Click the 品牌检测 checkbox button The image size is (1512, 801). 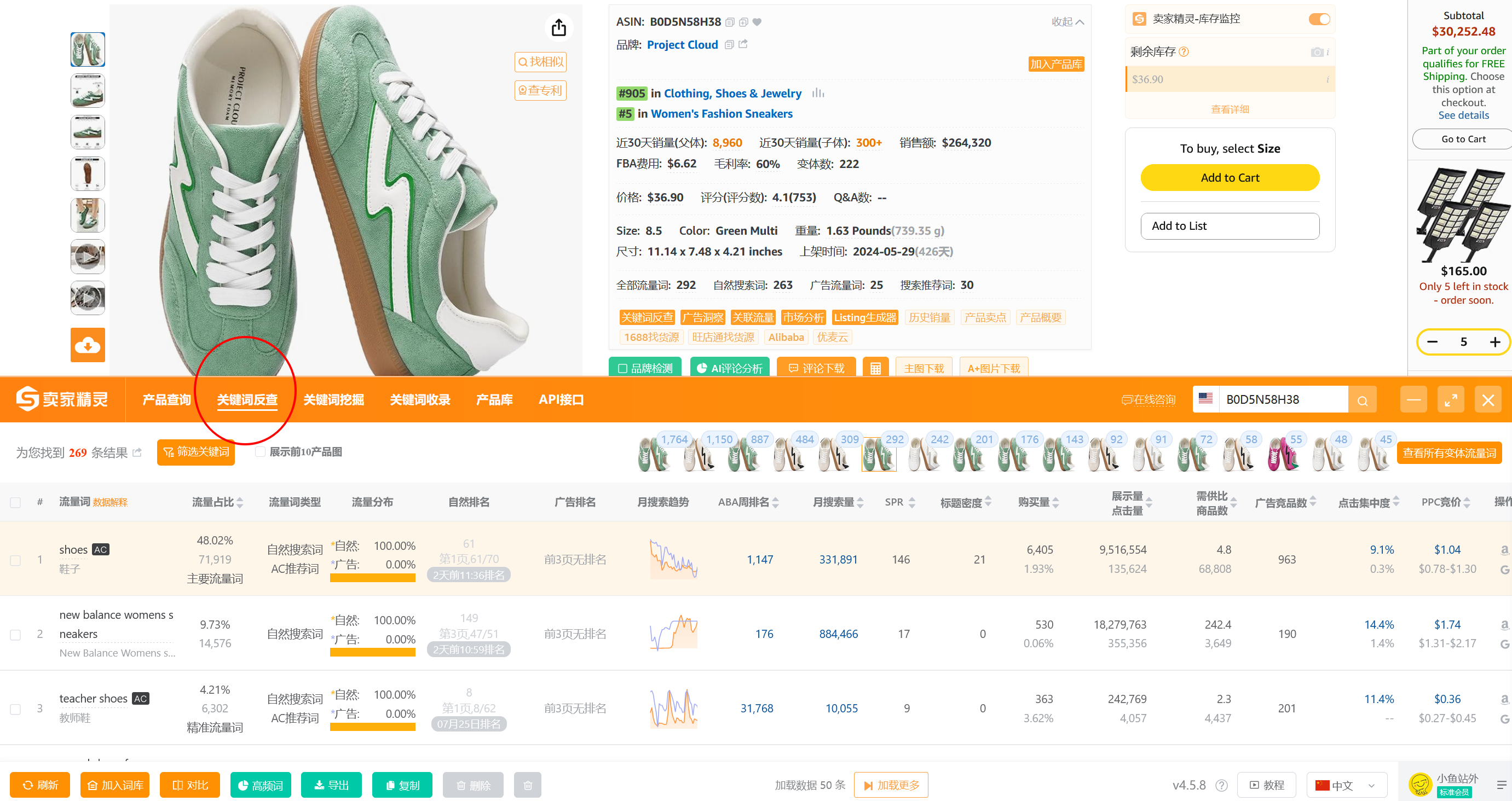tap(644, 368)
